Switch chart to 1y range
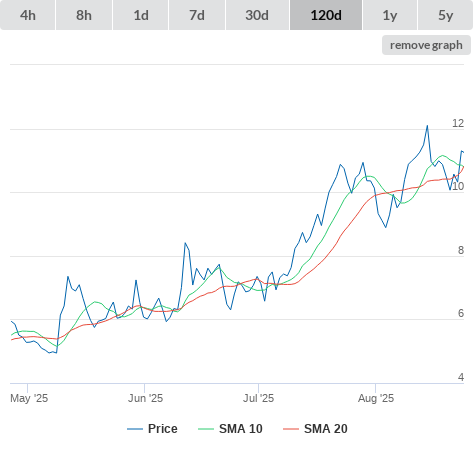This screenshot has height=455, width=474. pyautogui.click(x=390, y=15)
